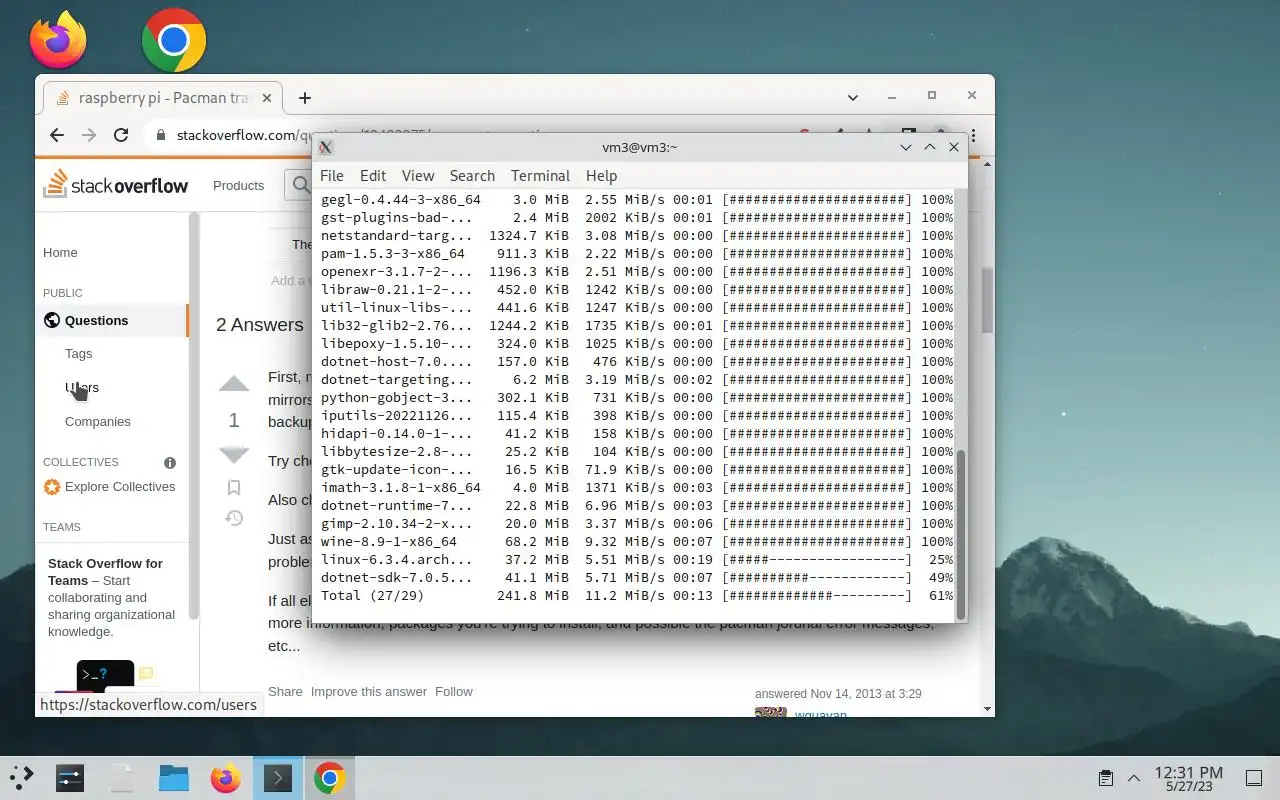The image size is (1280, 800).
Task: Click the Stack Overflow logo
Action: coord(116,185)
